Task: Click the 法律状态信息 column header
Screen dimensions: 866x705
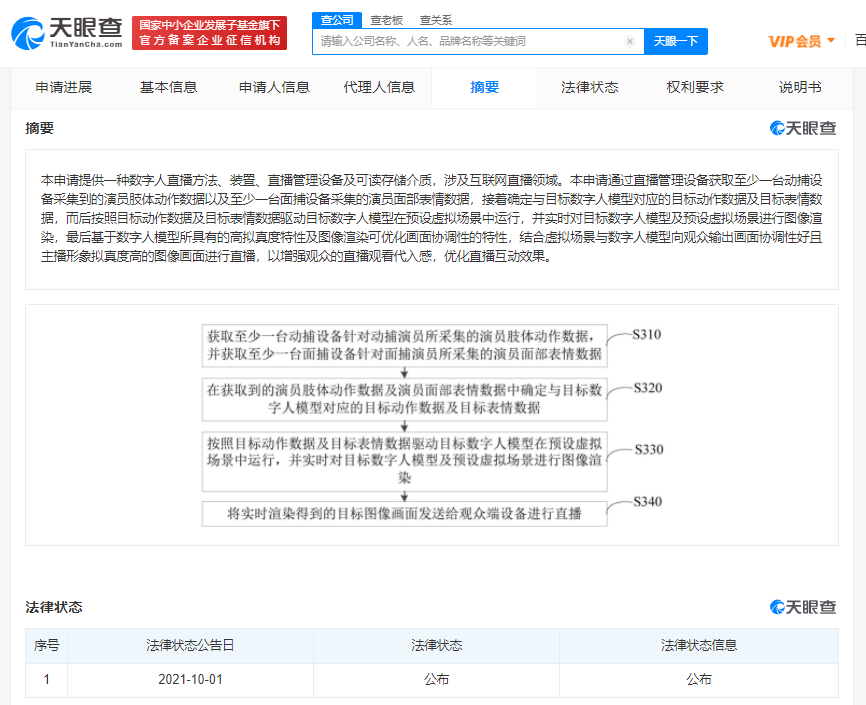Action: [x=699, y=645]
